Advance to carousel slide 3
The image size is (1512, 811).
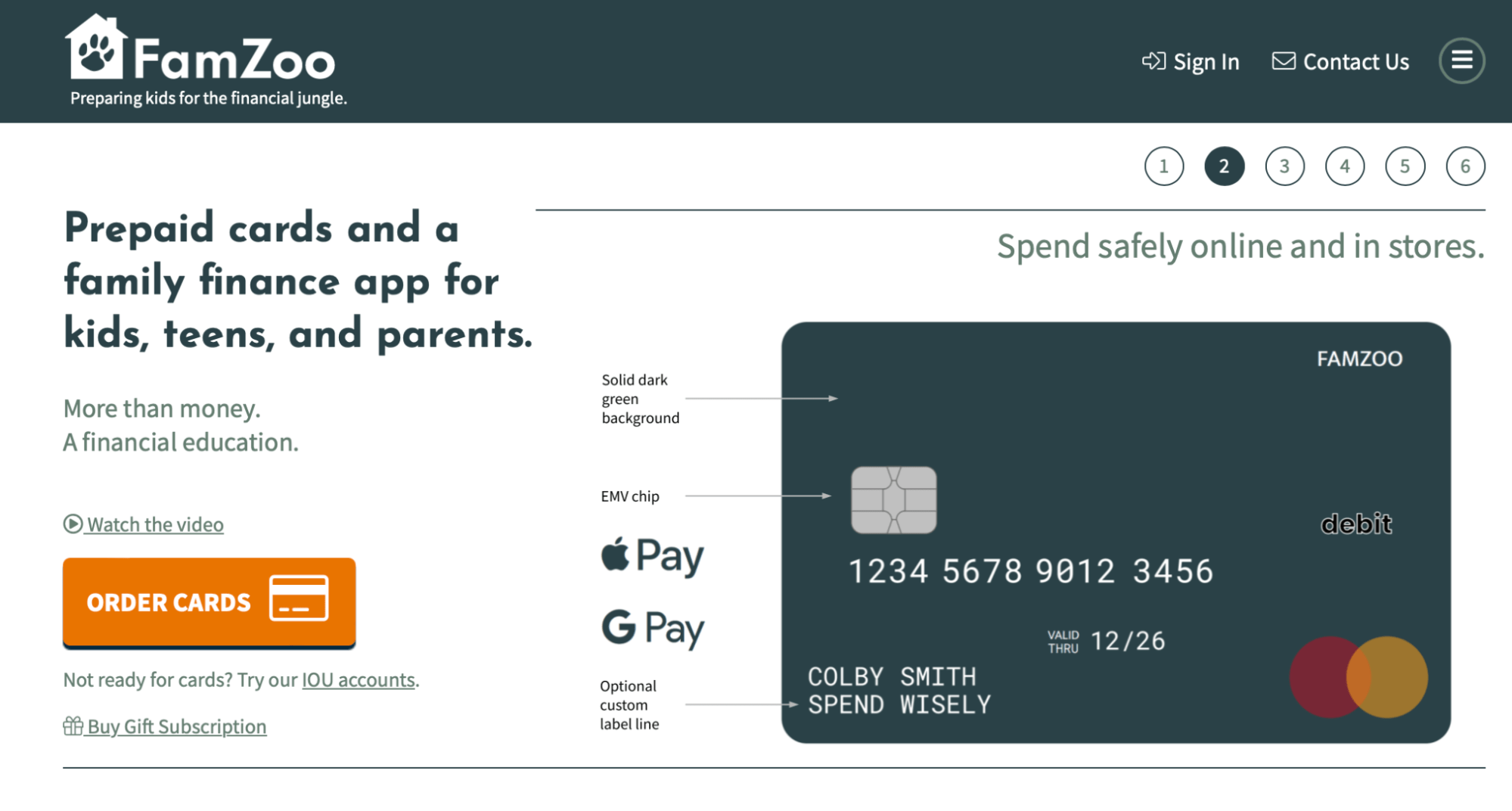[x=1284, y=166]
